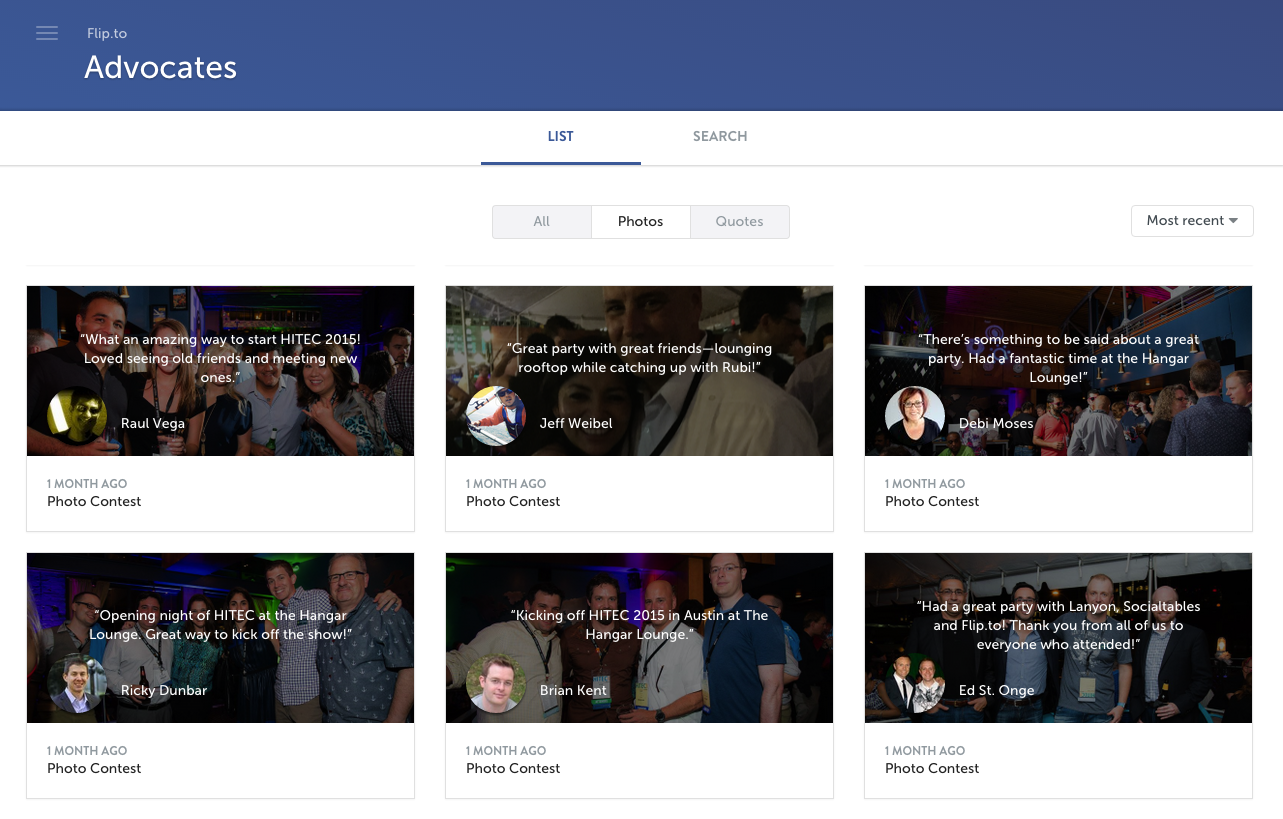Viewport: 1283px width, 819px height.
Task: Click Debi Moses's avatar
Action: [x=915, y=416]
